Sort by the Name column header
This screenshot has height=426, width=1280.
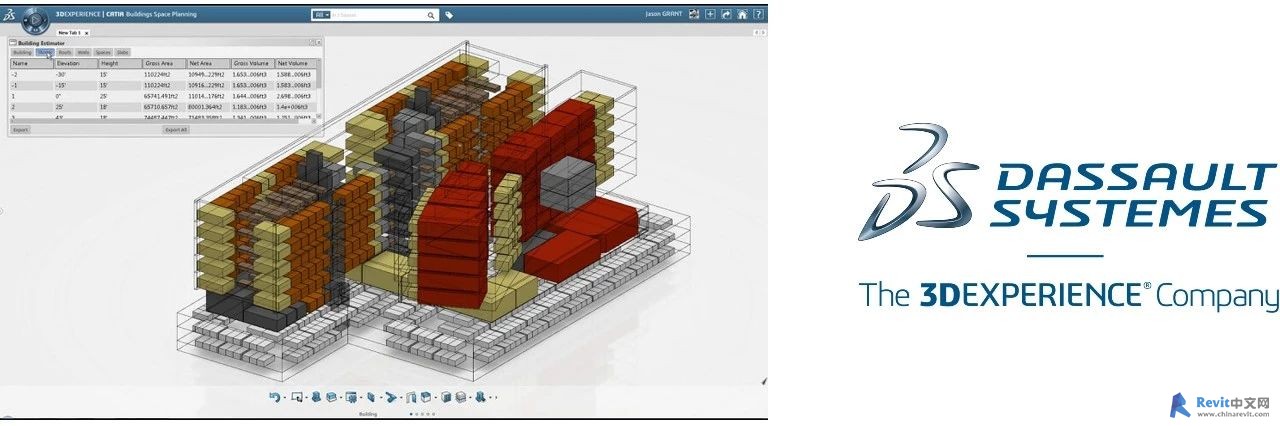(x=32, y=63)
